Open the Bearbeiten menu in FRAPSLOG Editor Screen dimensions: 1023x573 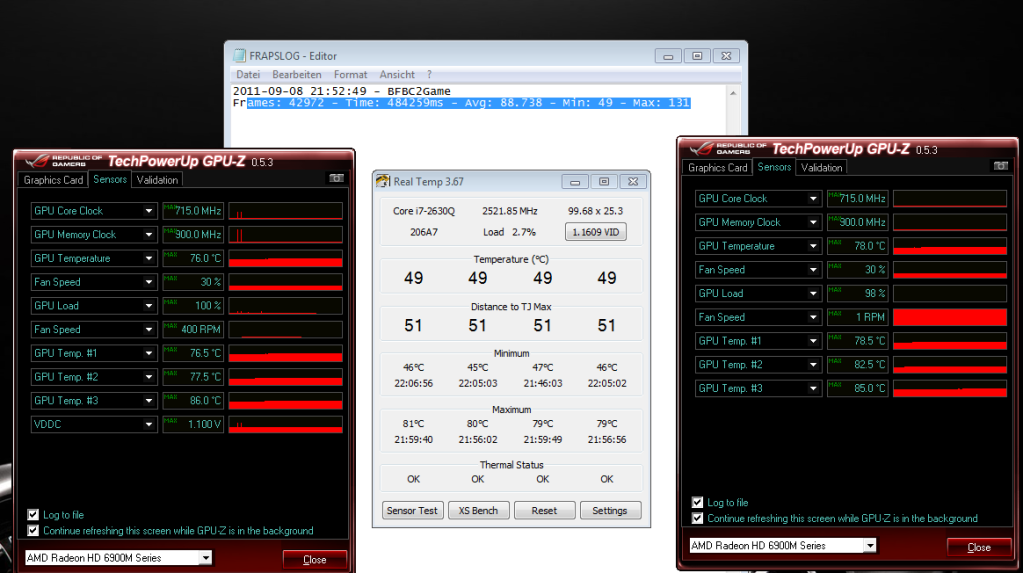click(x=297, y=74)
